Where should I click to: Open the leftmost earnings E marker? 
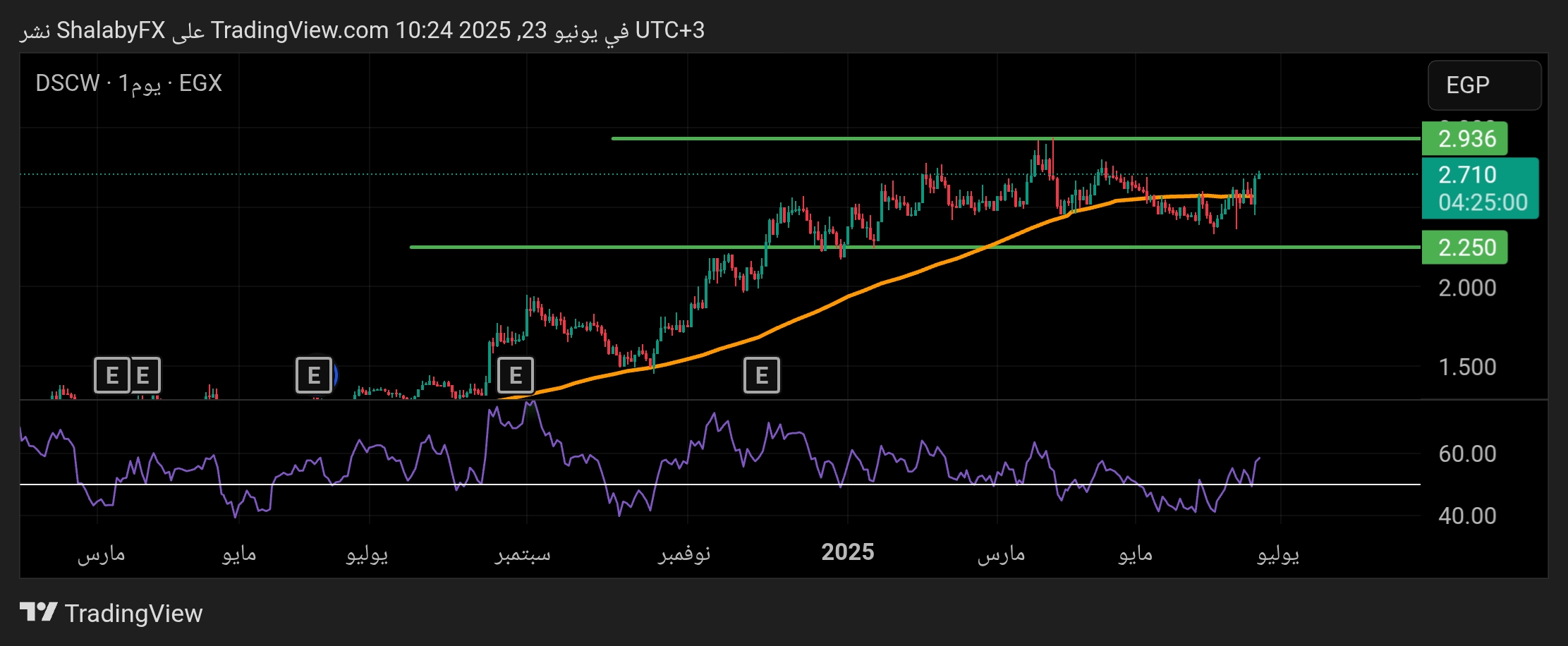tap(112, 375)
